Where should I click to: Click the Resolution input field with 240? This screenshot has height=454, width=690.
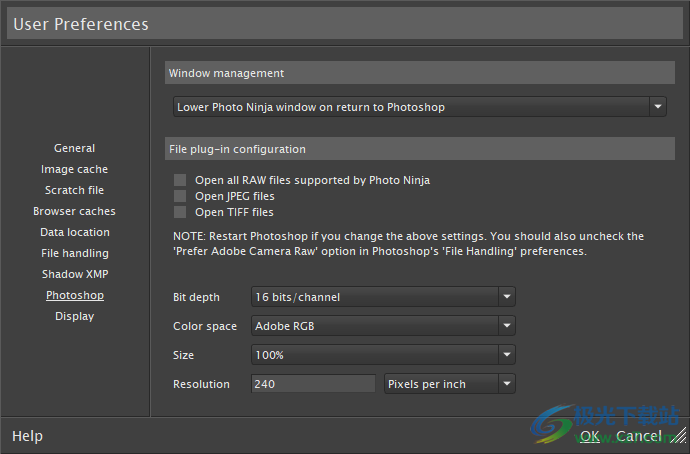click(x=313, y=384)
